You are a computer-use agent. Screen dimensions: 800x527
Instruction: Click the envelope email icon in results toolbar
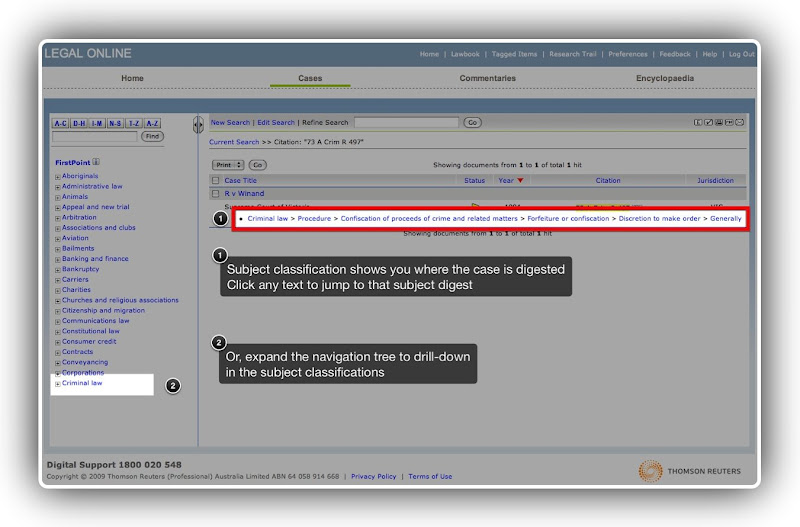(739, 122)
